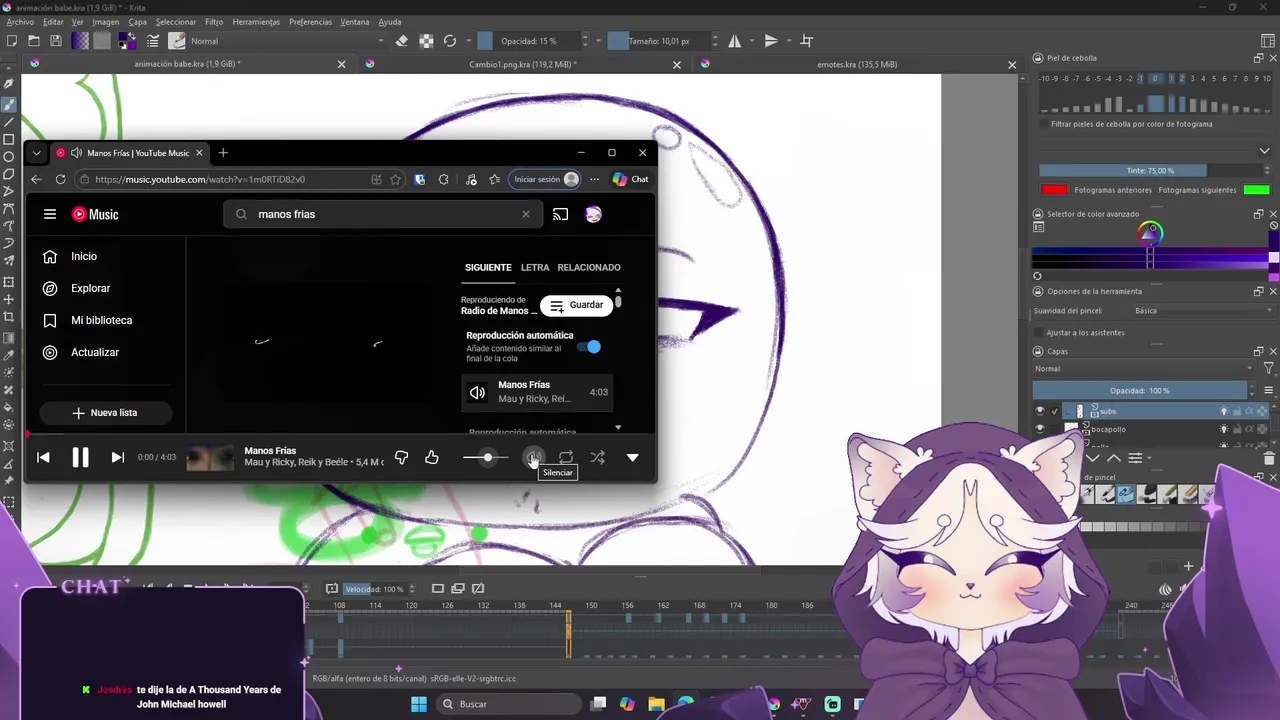Switch to emotes.kra document tab
1280x720 pixels.
[x=857, y=64]
